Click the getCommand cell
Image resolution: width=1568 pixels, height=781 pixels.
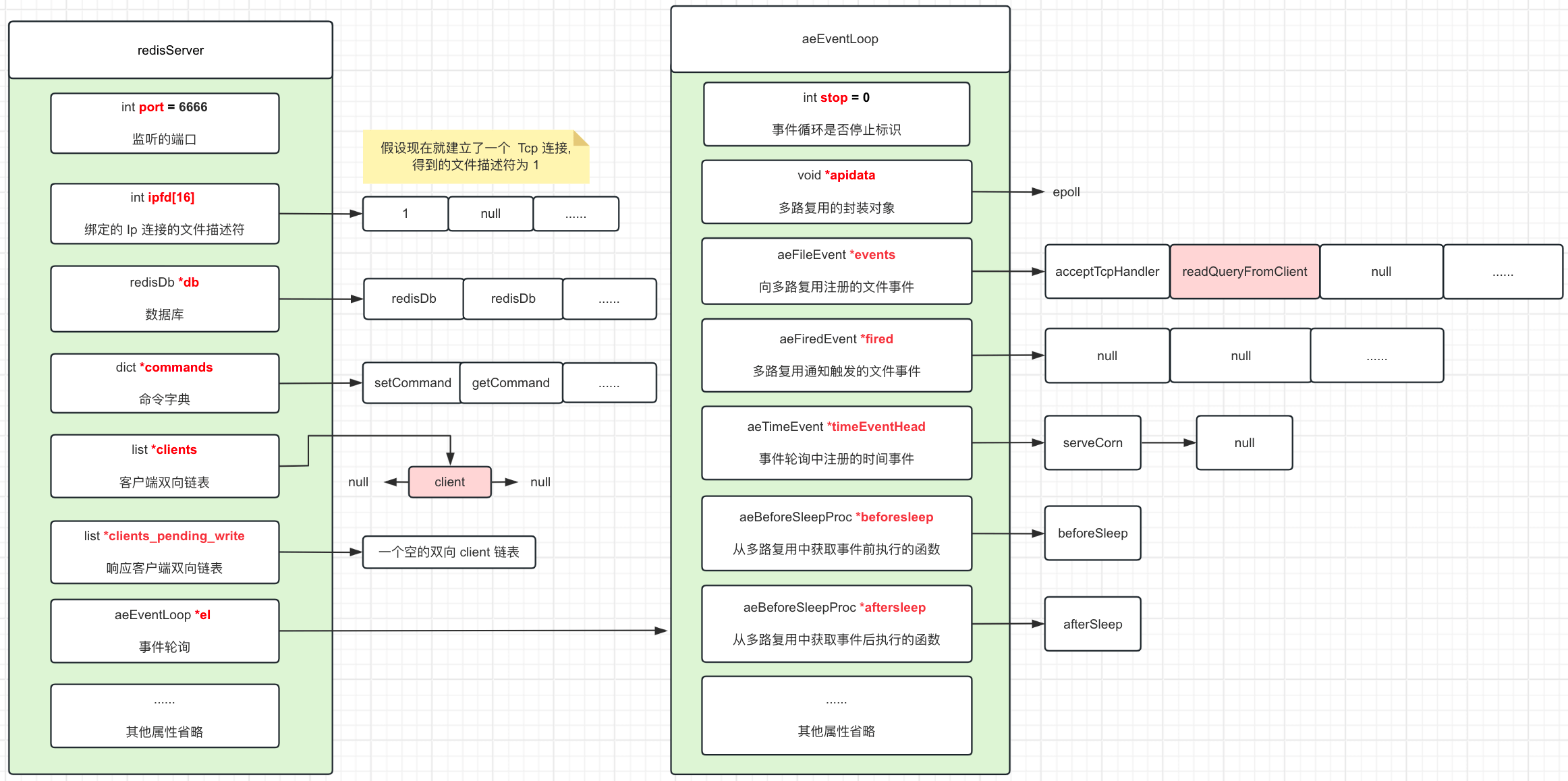tap(511, 383)
